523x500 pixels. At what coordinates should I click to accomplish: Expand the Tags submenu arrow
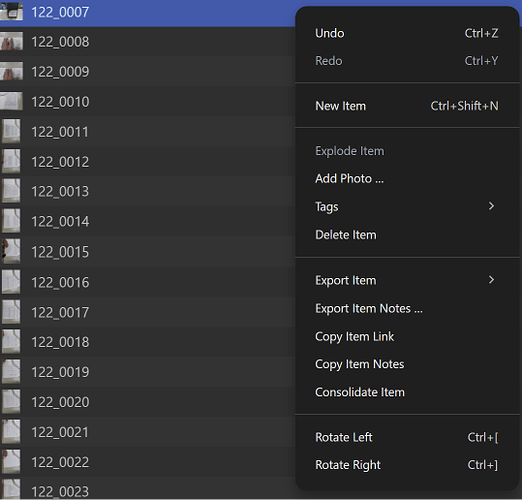click(491, 206)
